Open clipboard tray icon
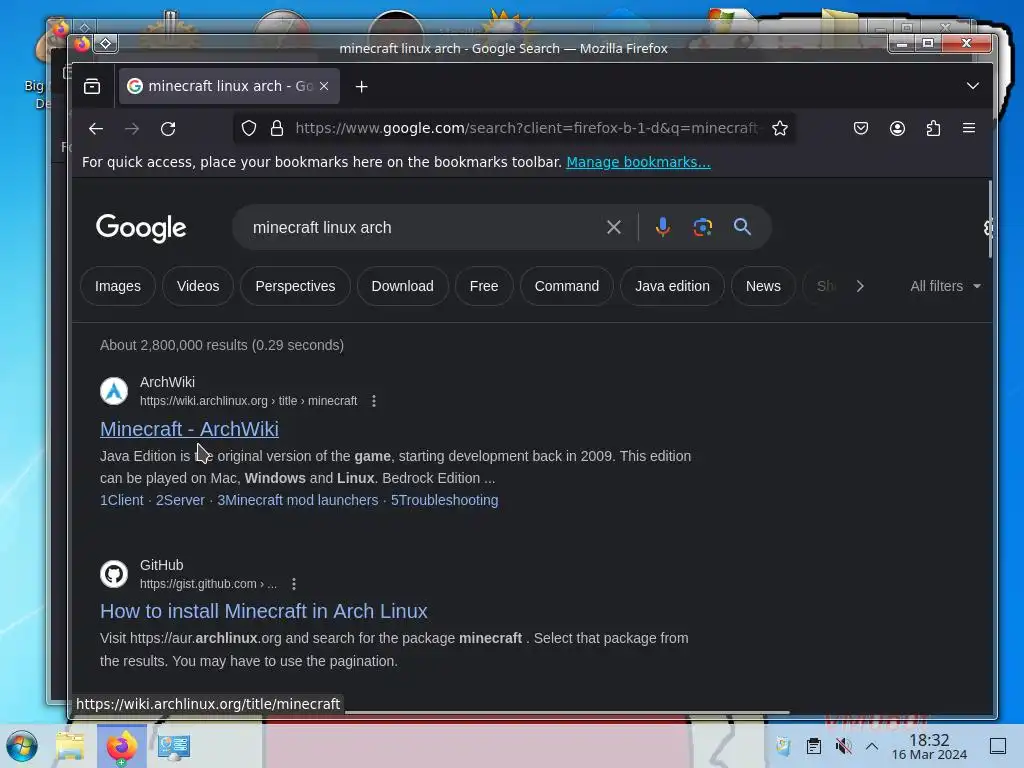Screen dimensions: 1024x768 point(813,746)
